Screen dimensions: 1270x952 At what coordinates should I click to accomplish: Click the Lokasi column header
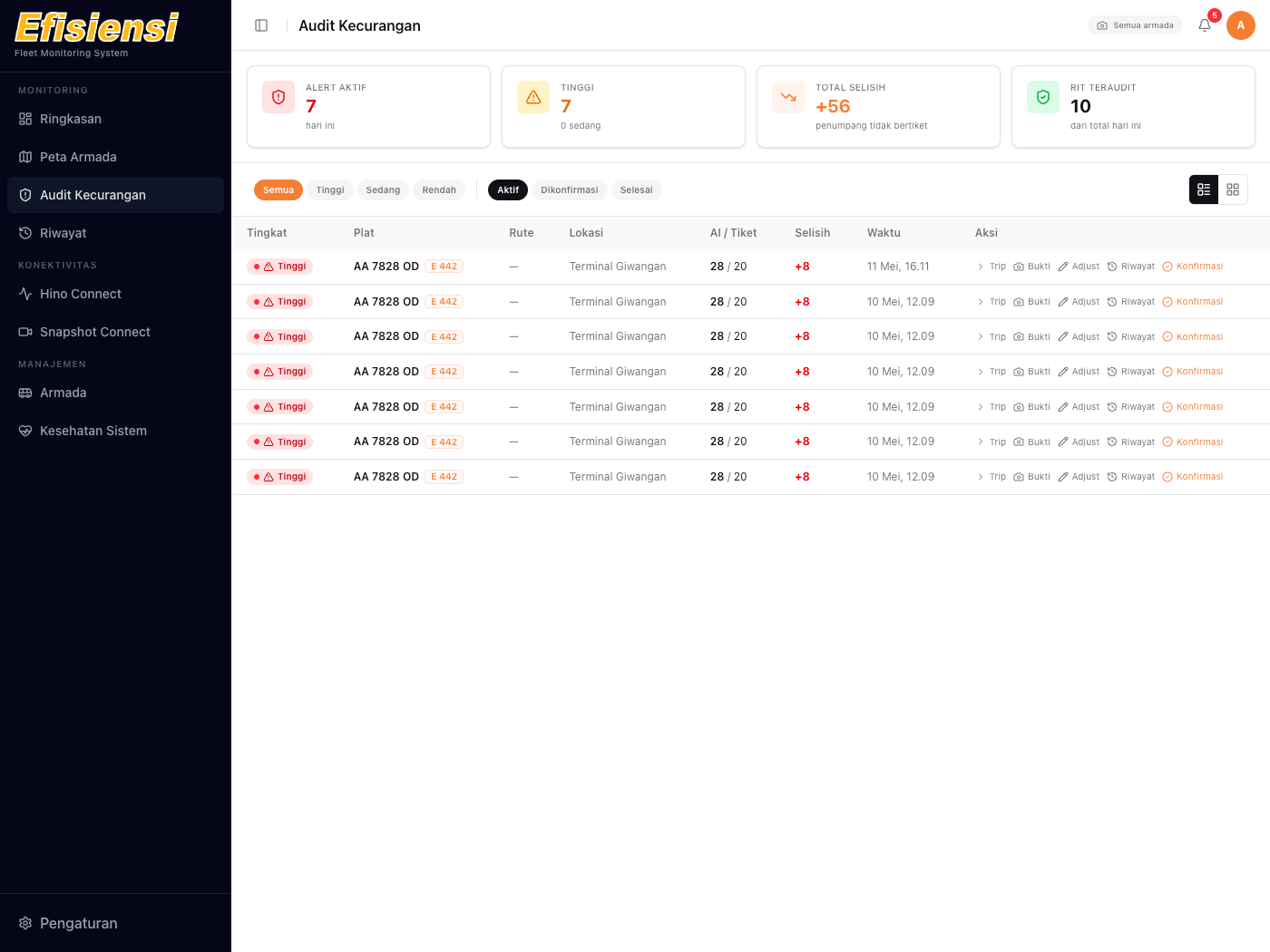click(586, 233)
